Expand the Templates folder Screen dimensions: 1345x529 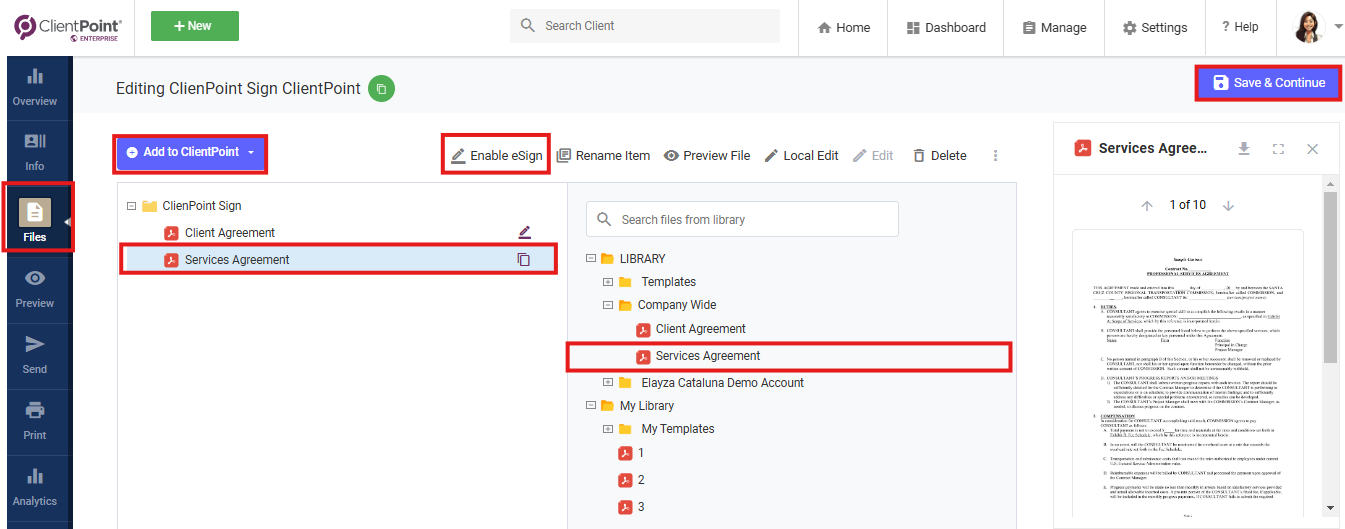coord(608,282)
